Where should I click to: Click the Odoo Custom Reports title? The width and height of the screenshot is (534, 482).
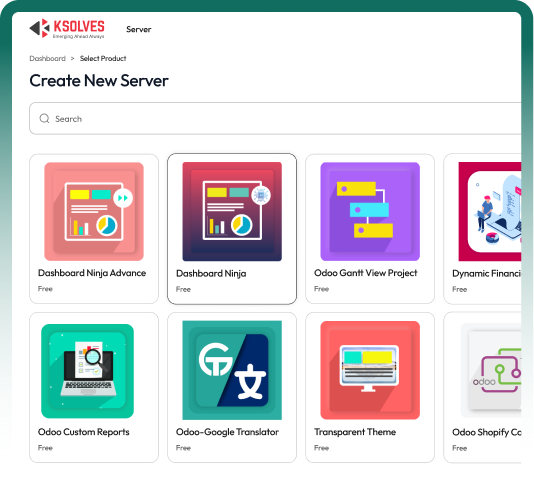(x=84, y=432)
